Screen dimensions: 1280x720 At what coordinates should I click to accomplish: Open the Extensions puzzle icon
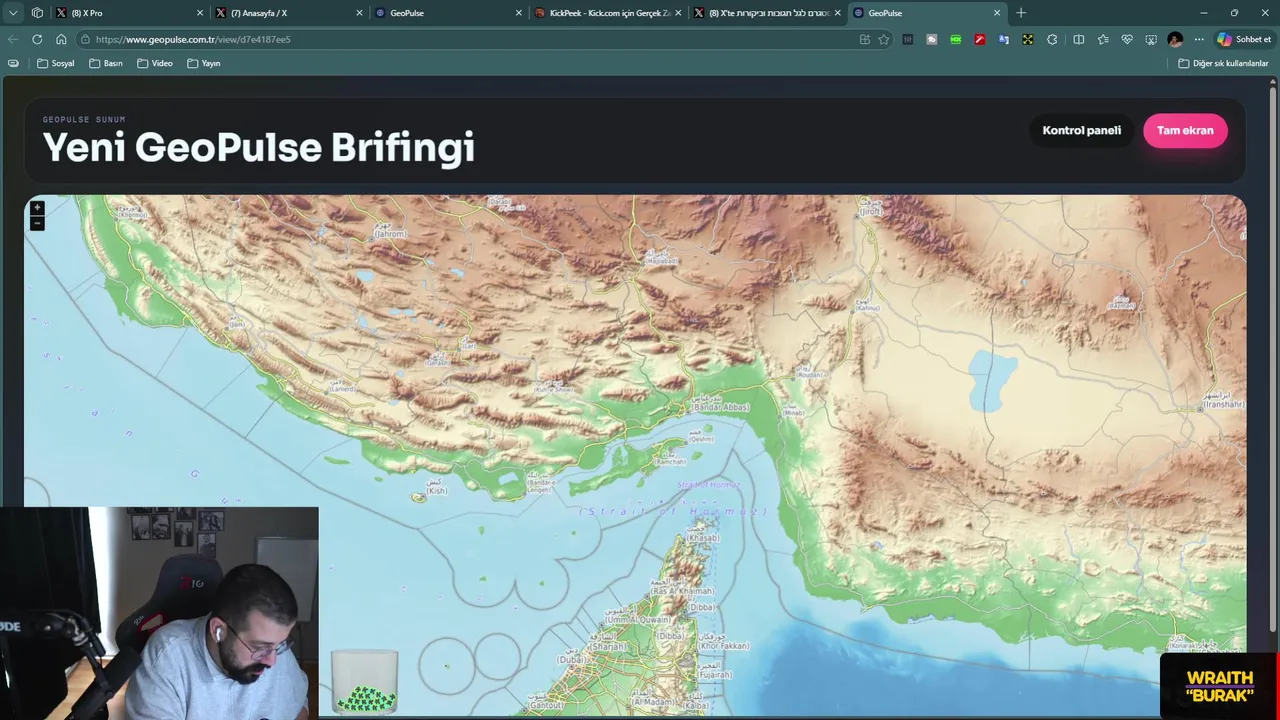tap(1052, 39)
